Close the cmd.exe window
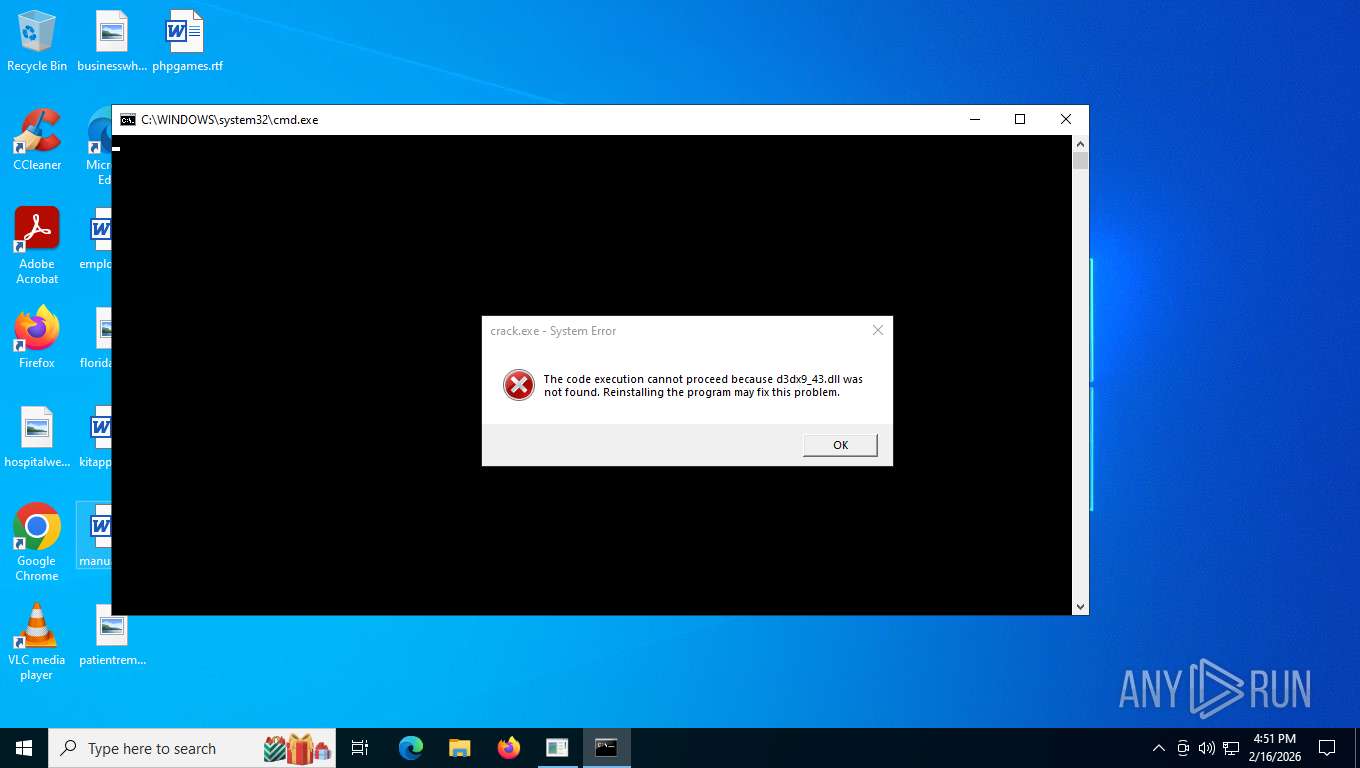This screenshot has height=768, width=1360. (1065, 119)
